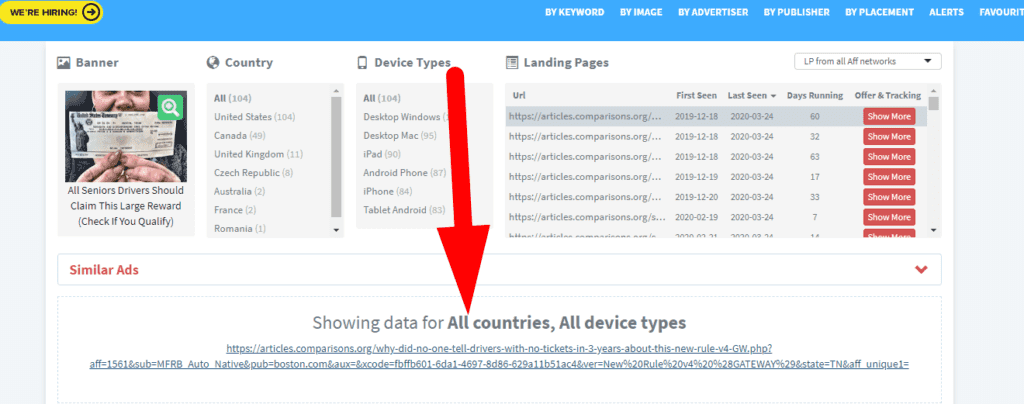
Task: Click Show More for 60 days running row
Action: (889, 117)
